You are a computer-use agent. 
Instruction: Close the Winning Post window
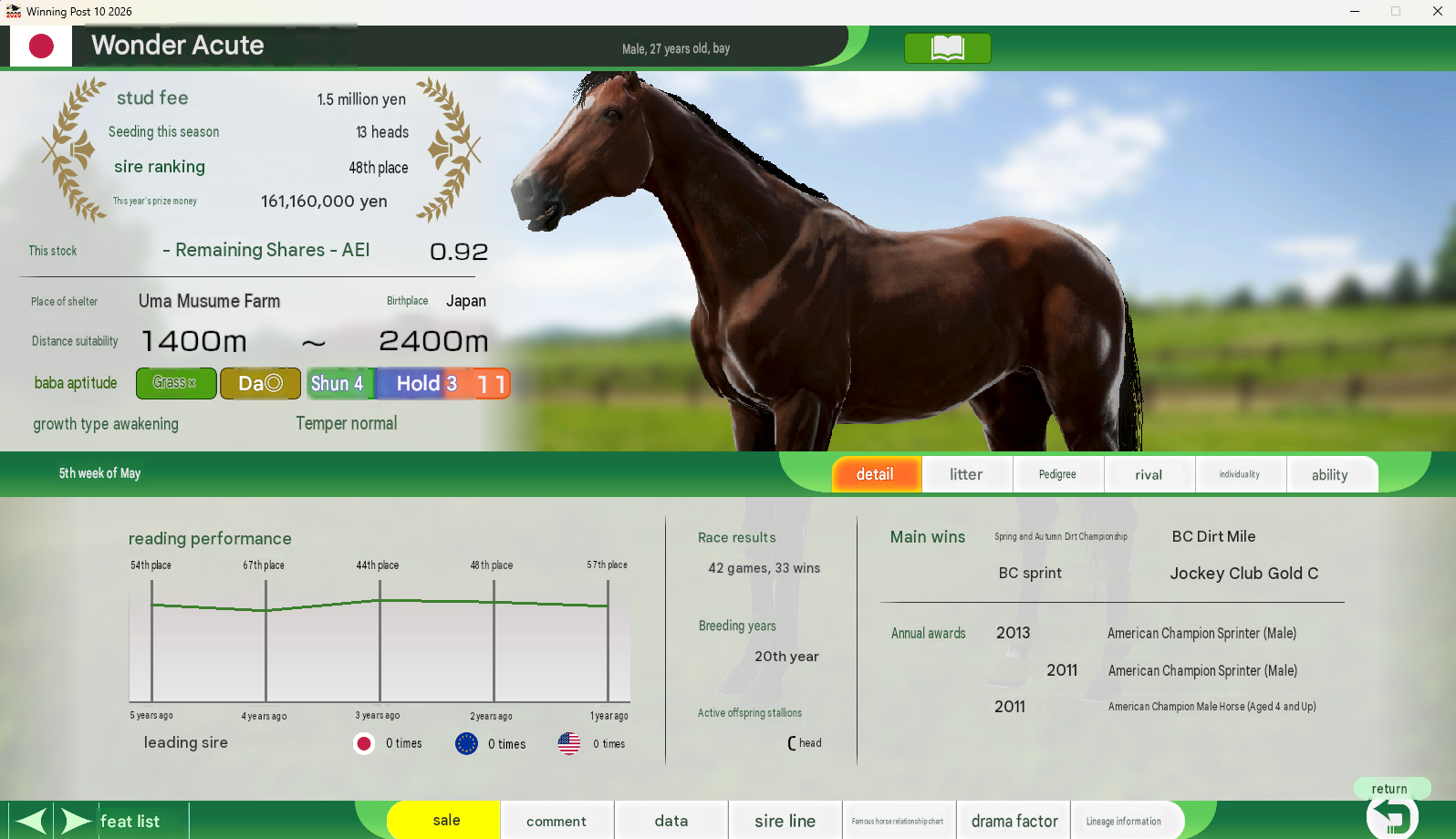(1437, 12)
